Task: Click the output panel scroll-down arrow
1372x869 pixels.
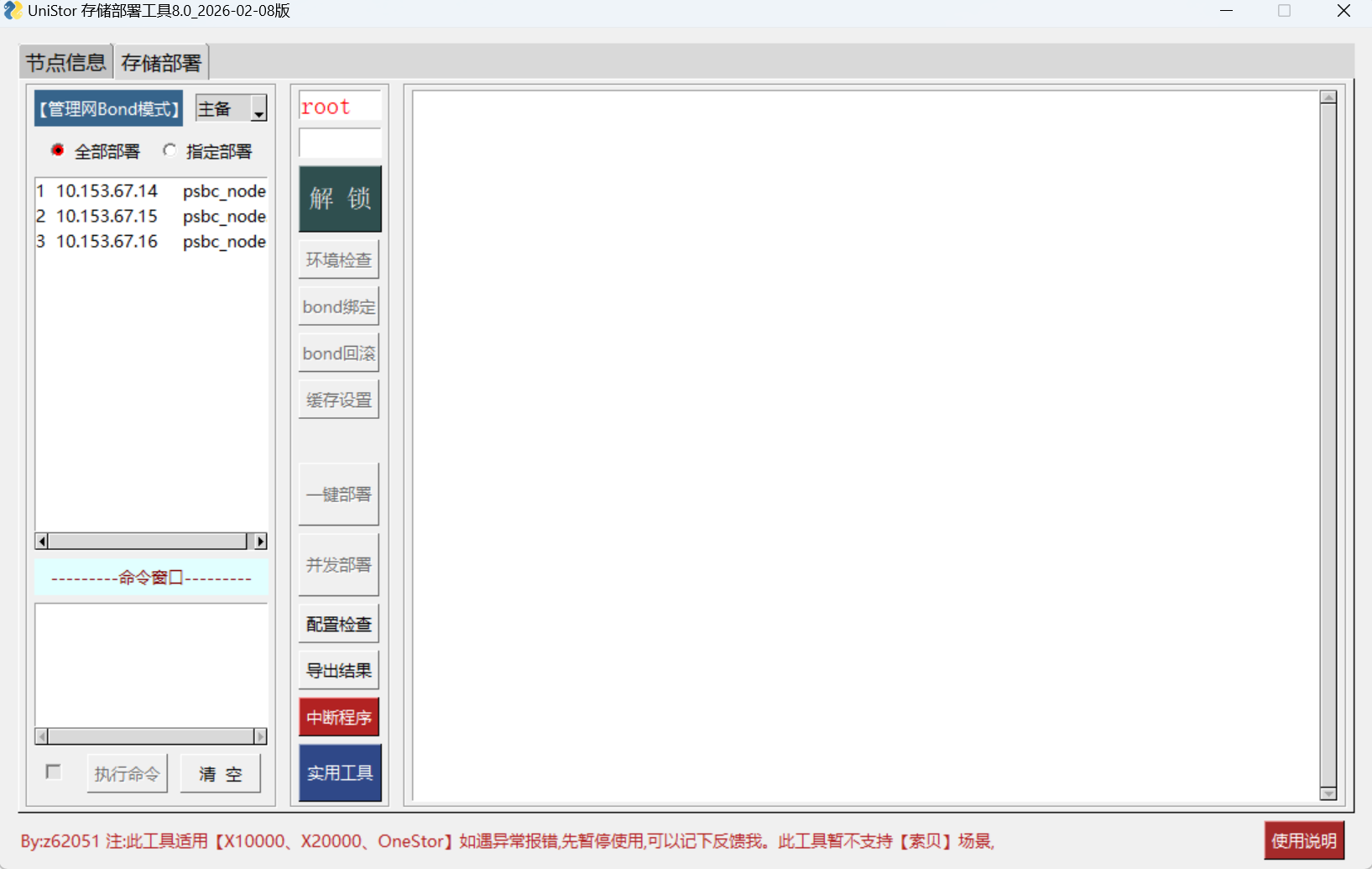Action: (x=1328, y=793)
